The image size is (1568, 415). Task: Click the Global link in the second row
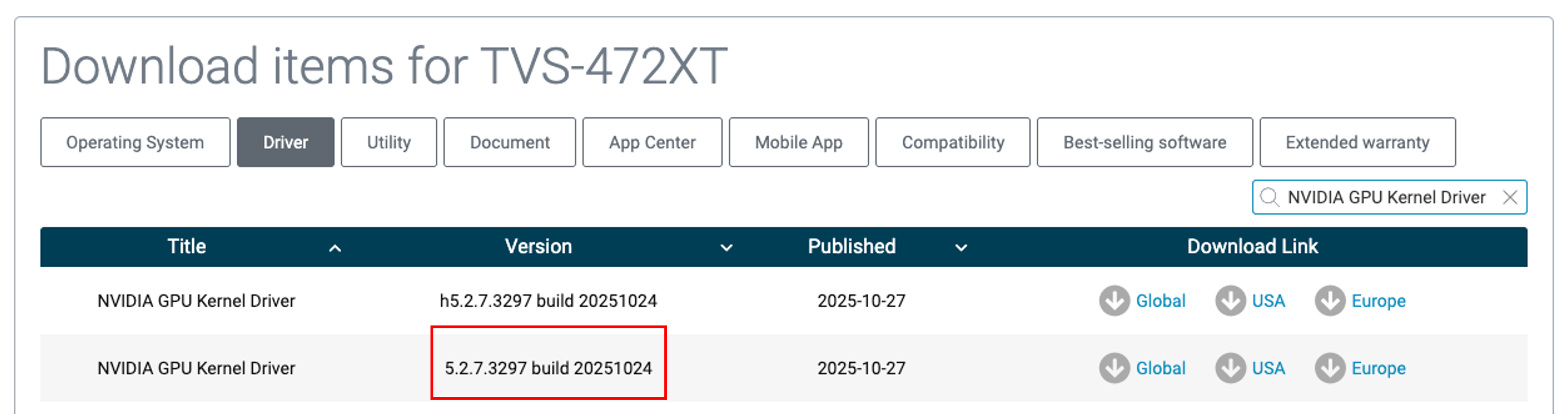pyautogui.click(x=1160, y=368)
